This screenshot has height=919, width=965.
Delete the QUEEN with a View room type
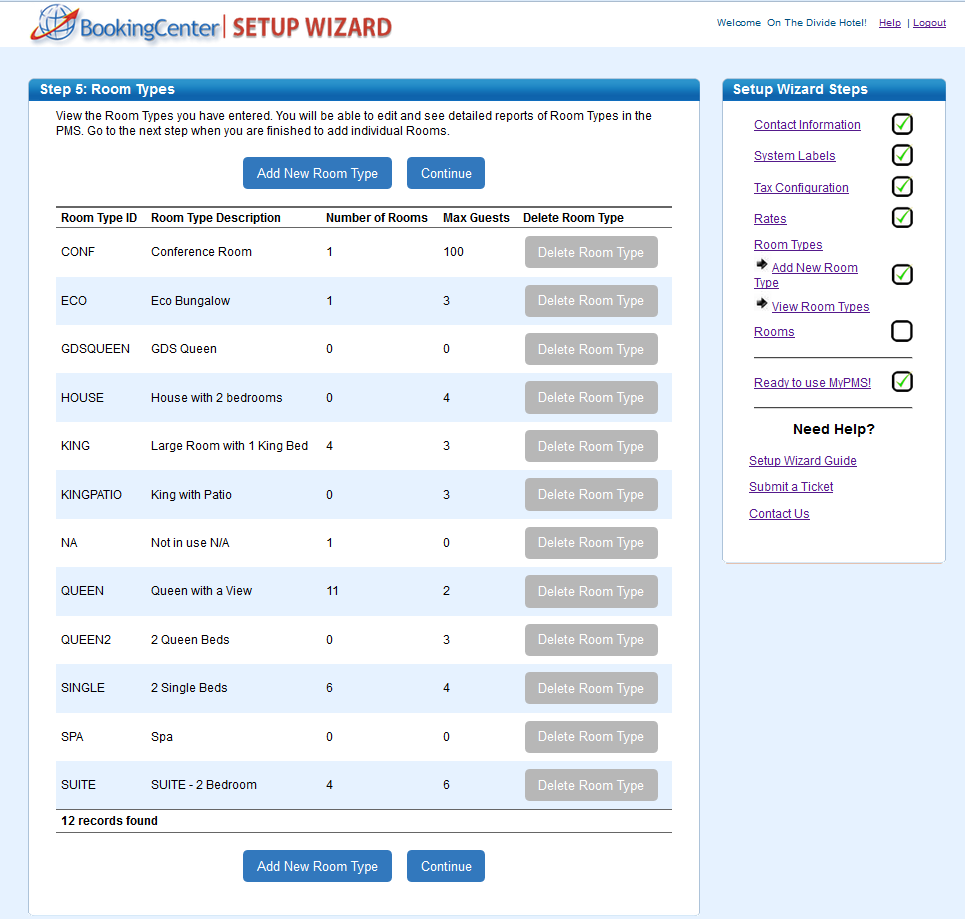(591, 592)
